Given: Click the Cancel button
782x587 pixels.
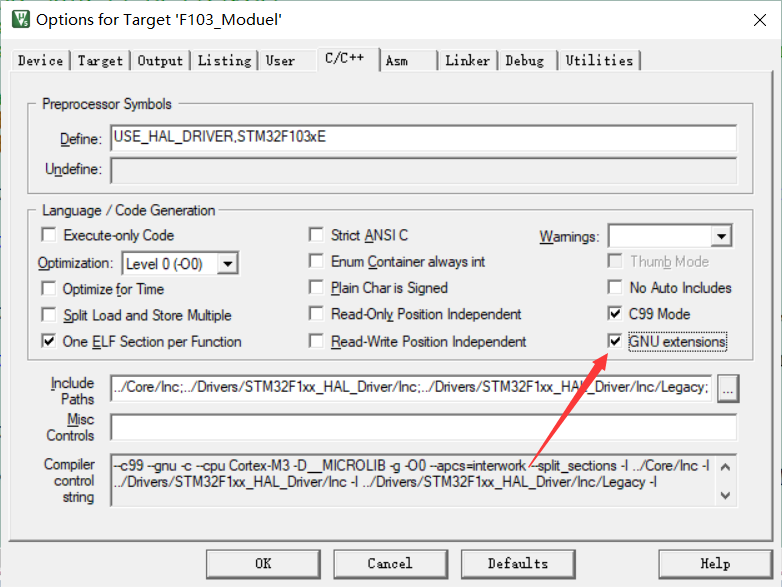Looking at the screenshot, I should (x=391, y=564).
